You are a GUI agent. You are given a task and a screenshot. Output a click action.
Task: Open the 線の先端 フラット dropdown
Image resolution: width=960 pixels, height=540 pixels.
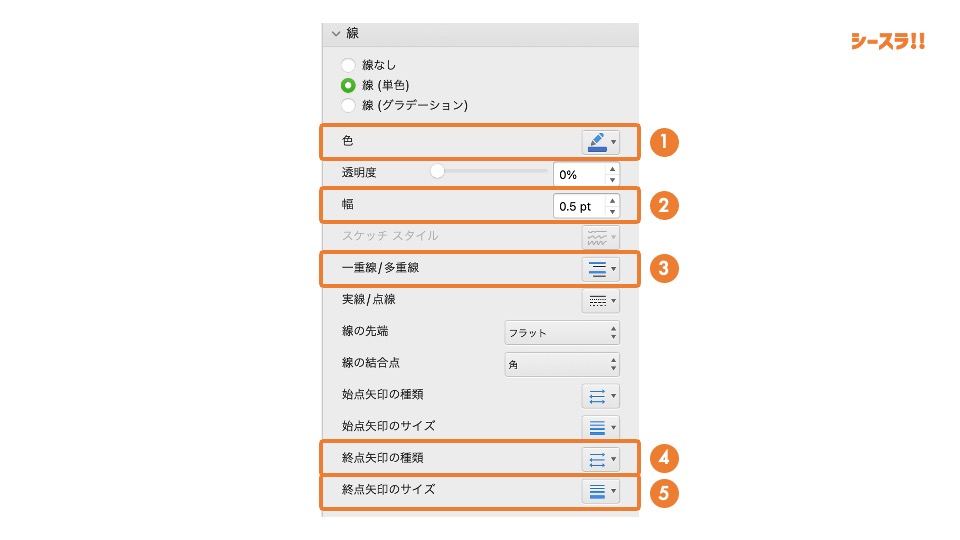[x=561, y=332]
